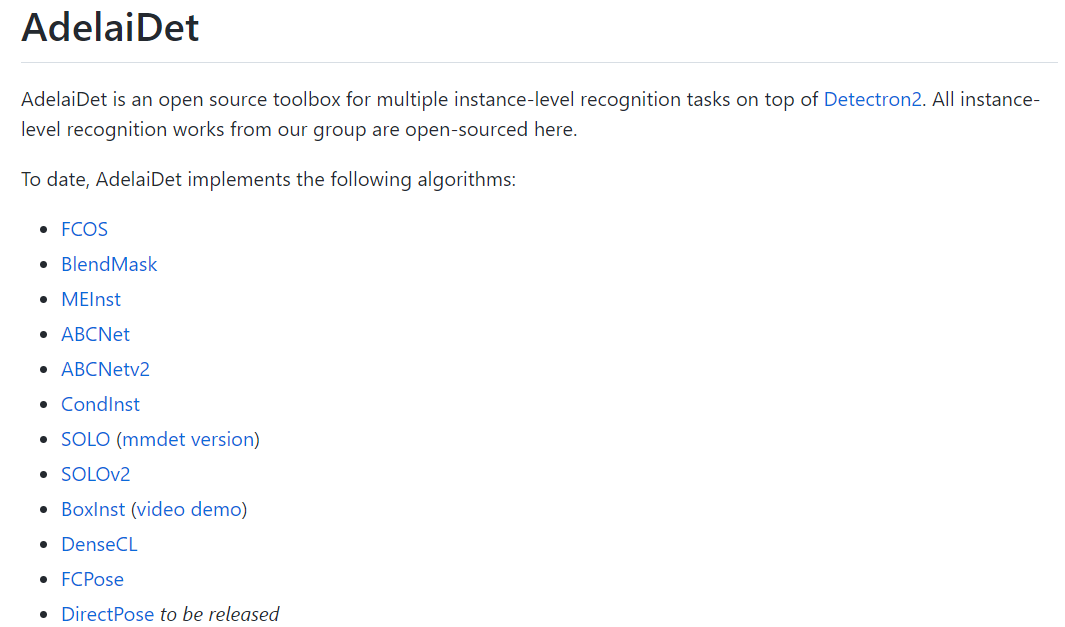Click the BoxInst link
Screen dimensions: 1065x627
tap(93, 510)
